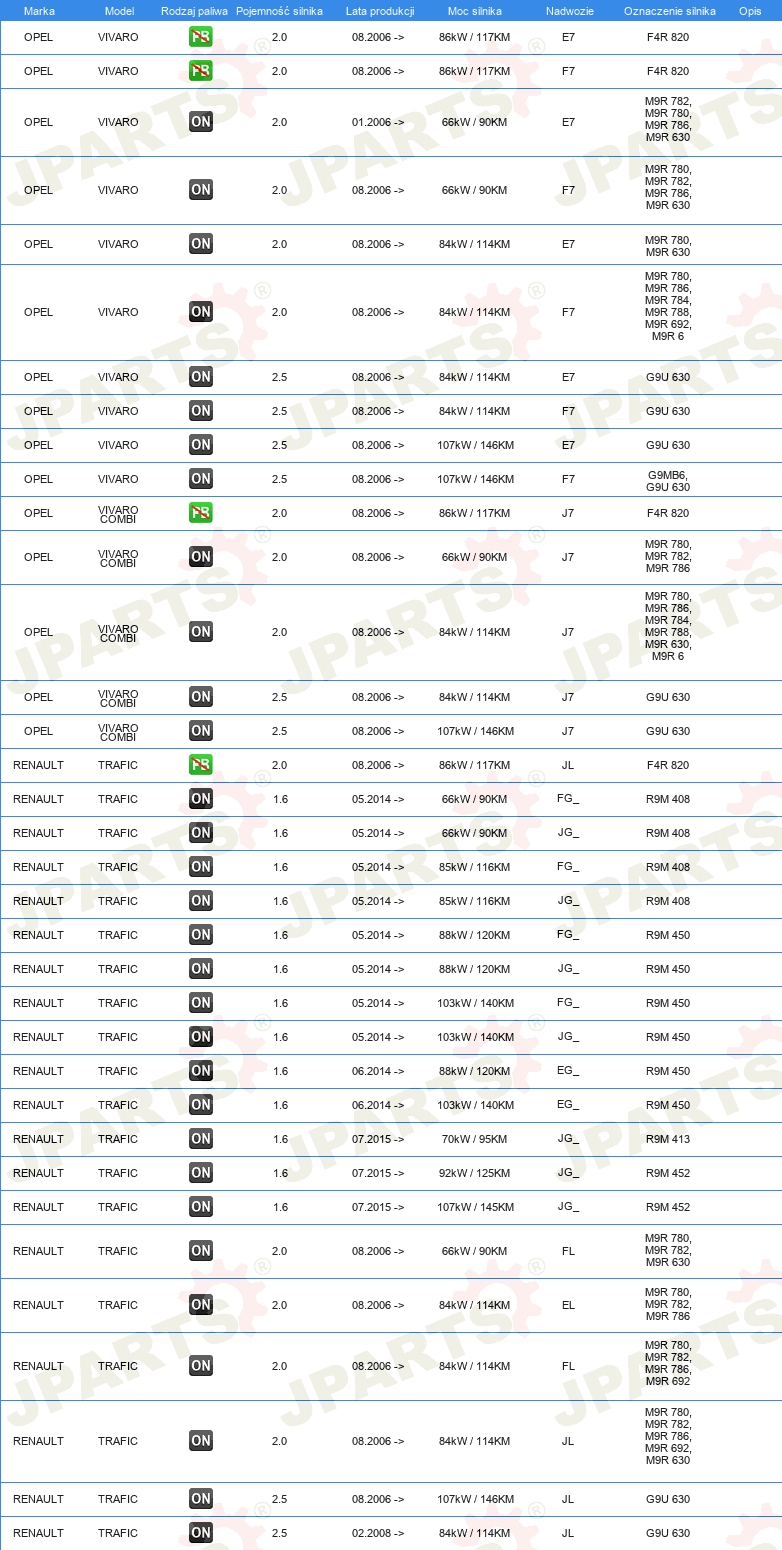Click ON icon in Opel Vivaro 2.5 107kW F7 row
The height and width of the screenshot is (1550, 782).
pos(201,479)
